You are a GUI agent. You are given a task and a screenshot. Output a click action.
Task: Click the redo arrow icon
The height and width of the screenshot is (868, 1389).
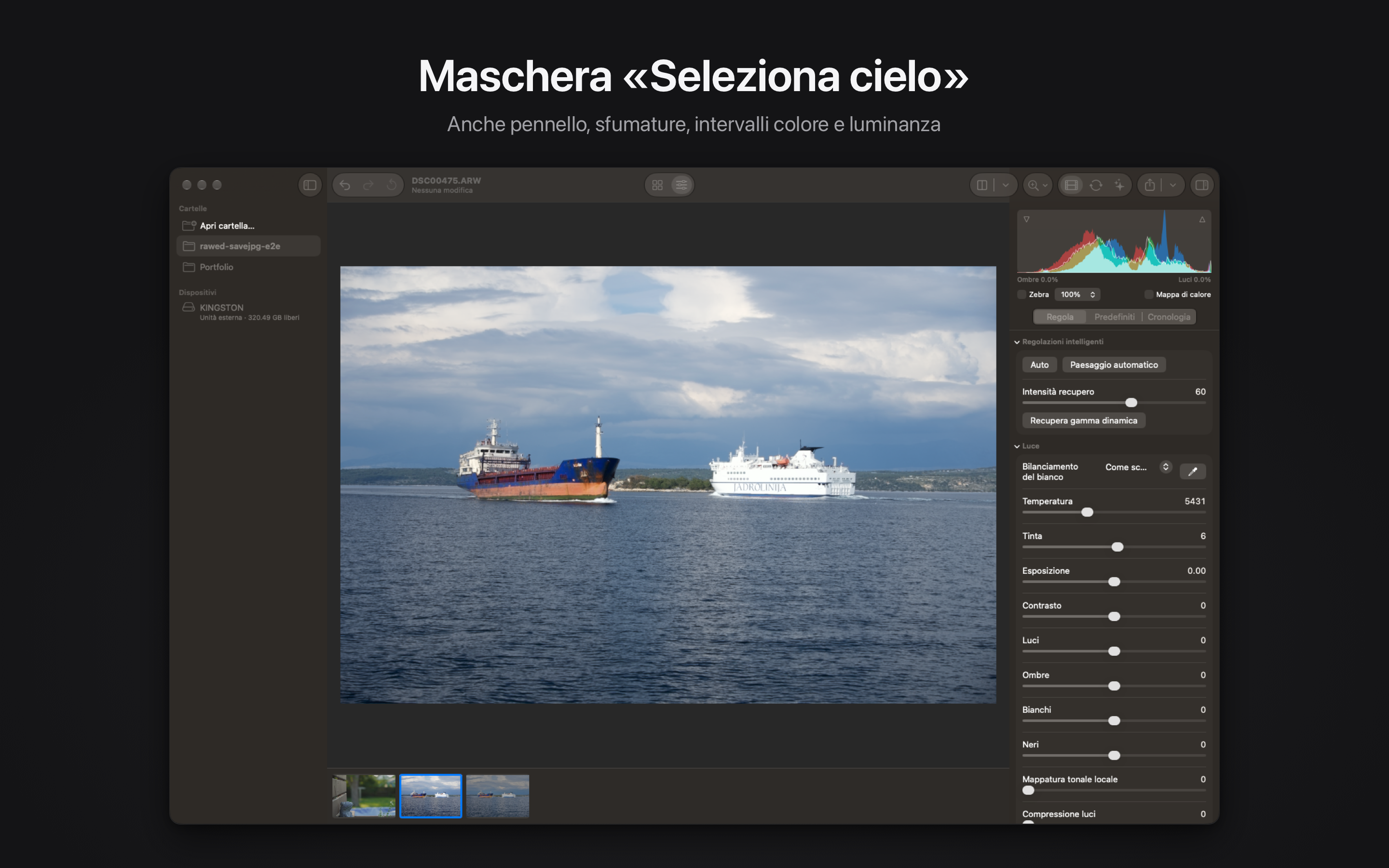[x=368, y=185]
